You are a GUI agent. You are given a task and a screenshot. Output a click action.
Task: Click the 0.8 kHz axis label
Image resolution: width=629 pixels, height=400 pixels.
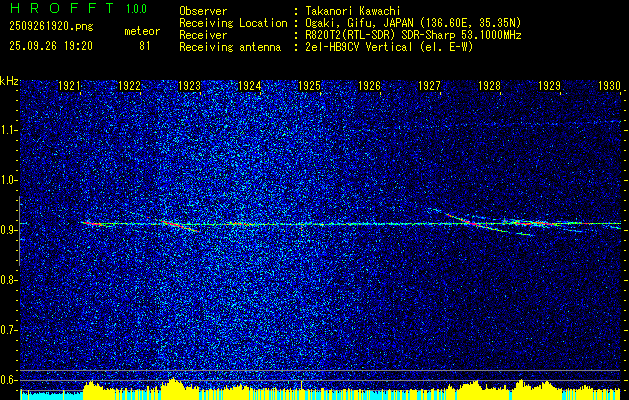pos(9,280)
